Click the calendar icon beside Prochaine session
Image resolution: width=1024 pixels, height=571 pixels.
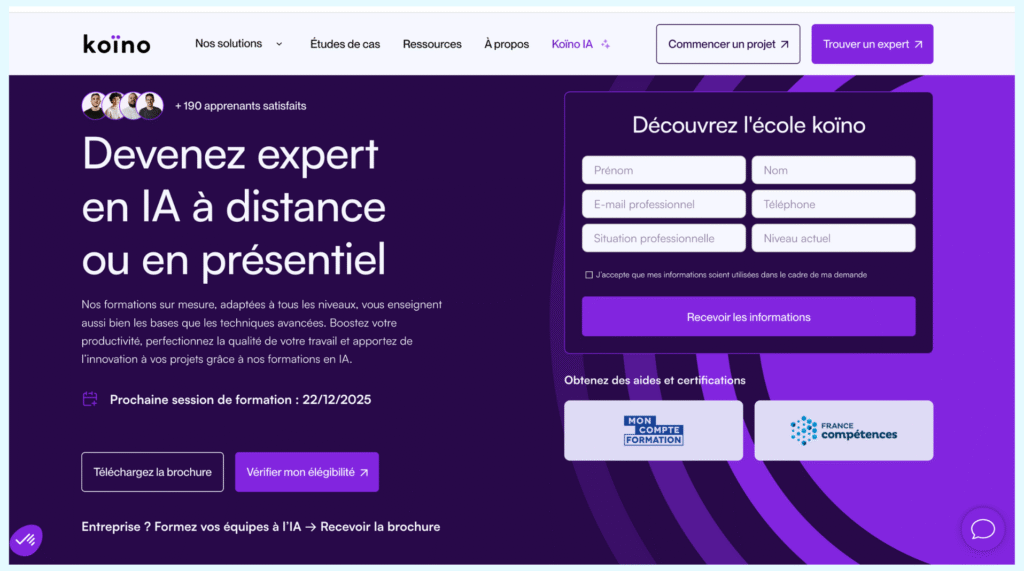coord(90,399)
